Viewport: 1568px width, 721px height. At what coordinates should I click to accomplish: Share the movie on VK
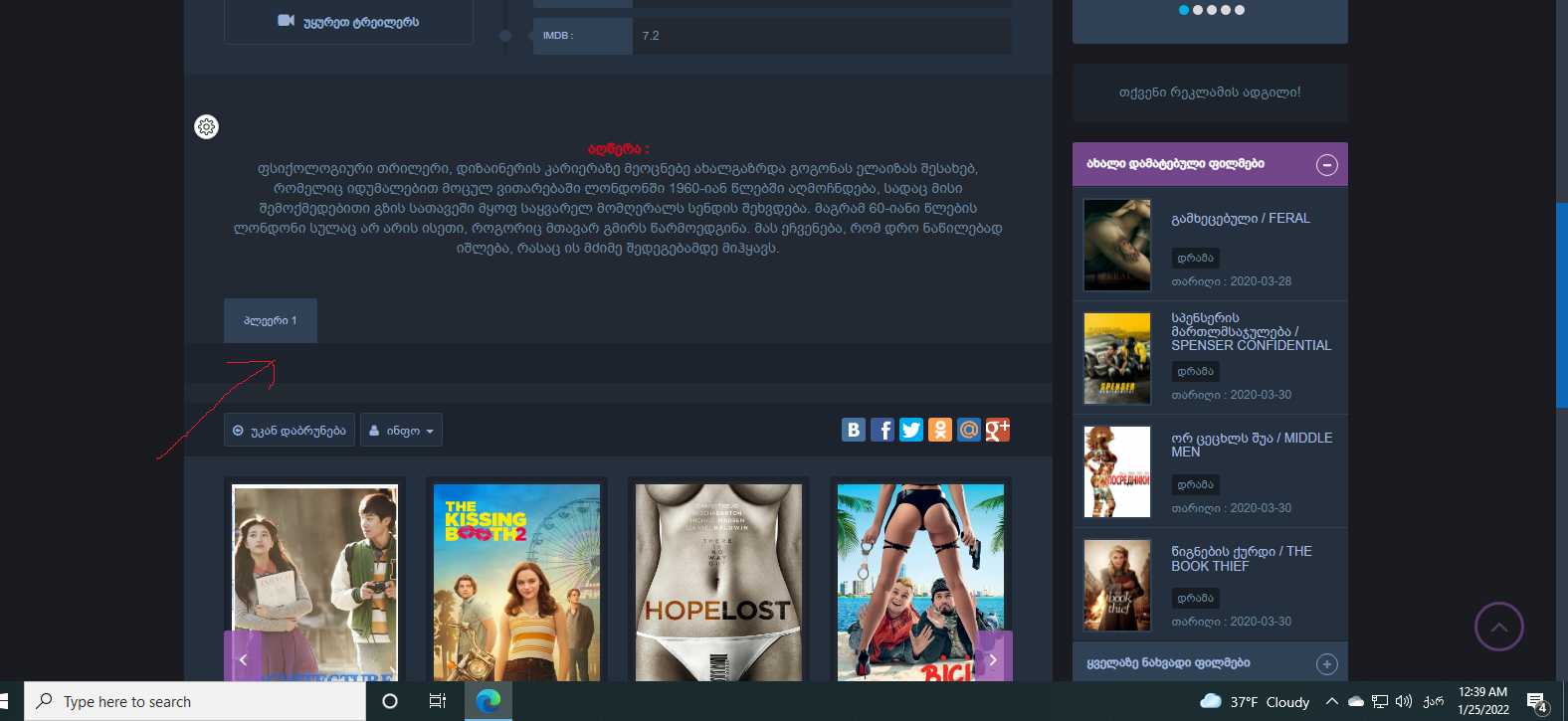tap(854, 430)
